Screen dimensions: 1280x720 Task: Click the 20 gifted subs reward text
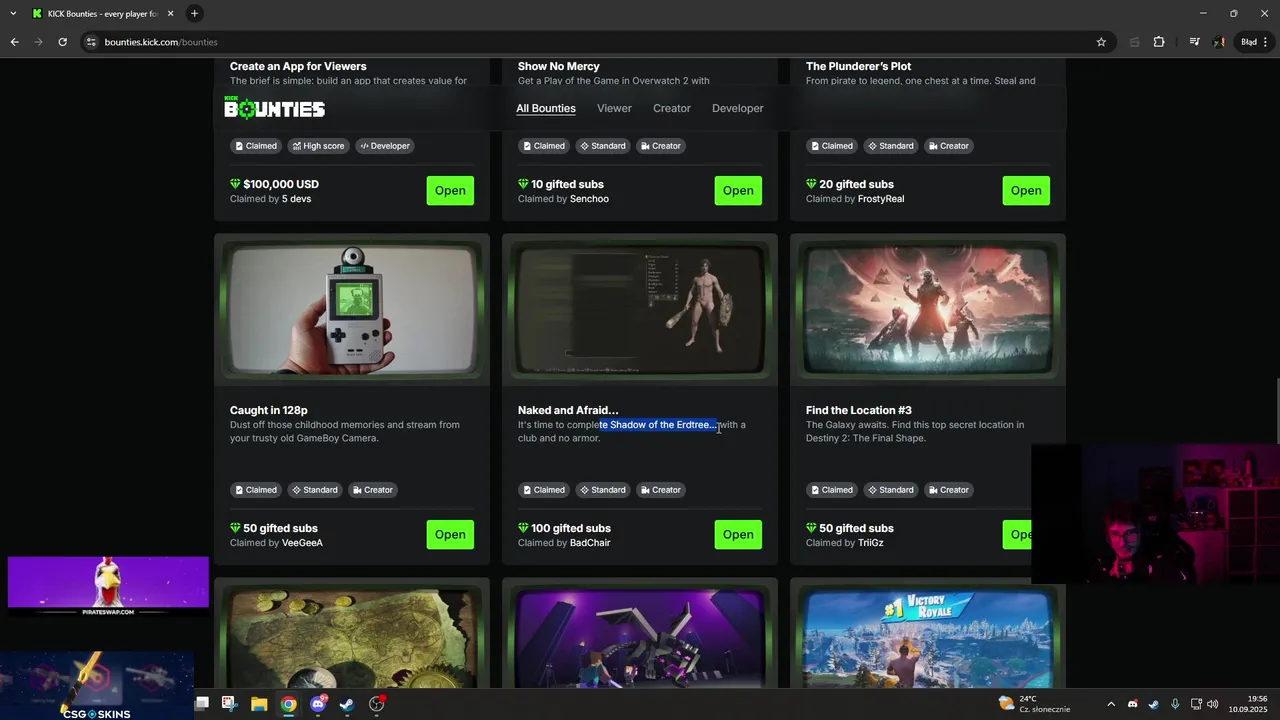click(856, 184)
